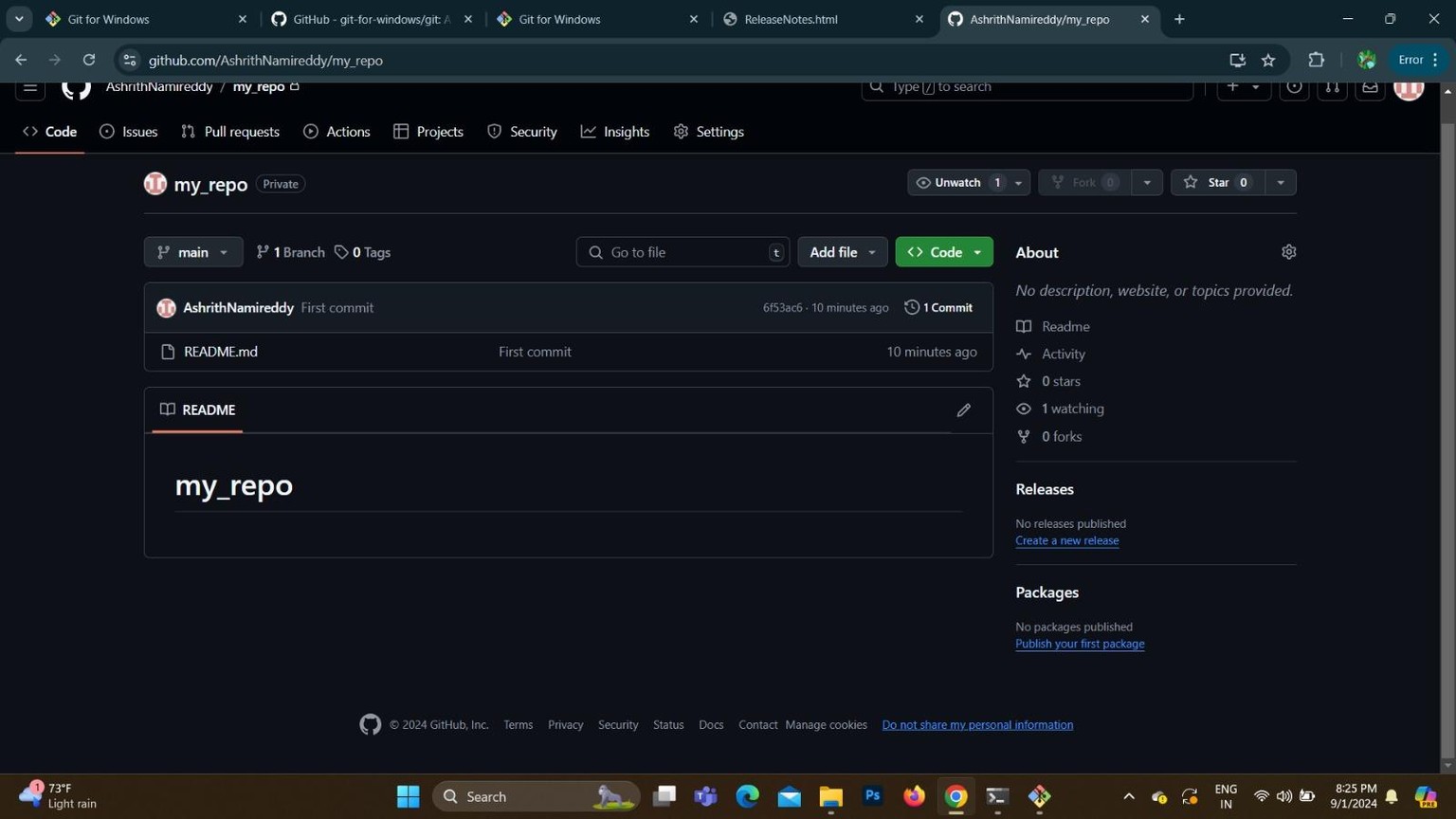Open the repository Settings tab
This screenshot has height=819, width=1456.
(709, 132)
